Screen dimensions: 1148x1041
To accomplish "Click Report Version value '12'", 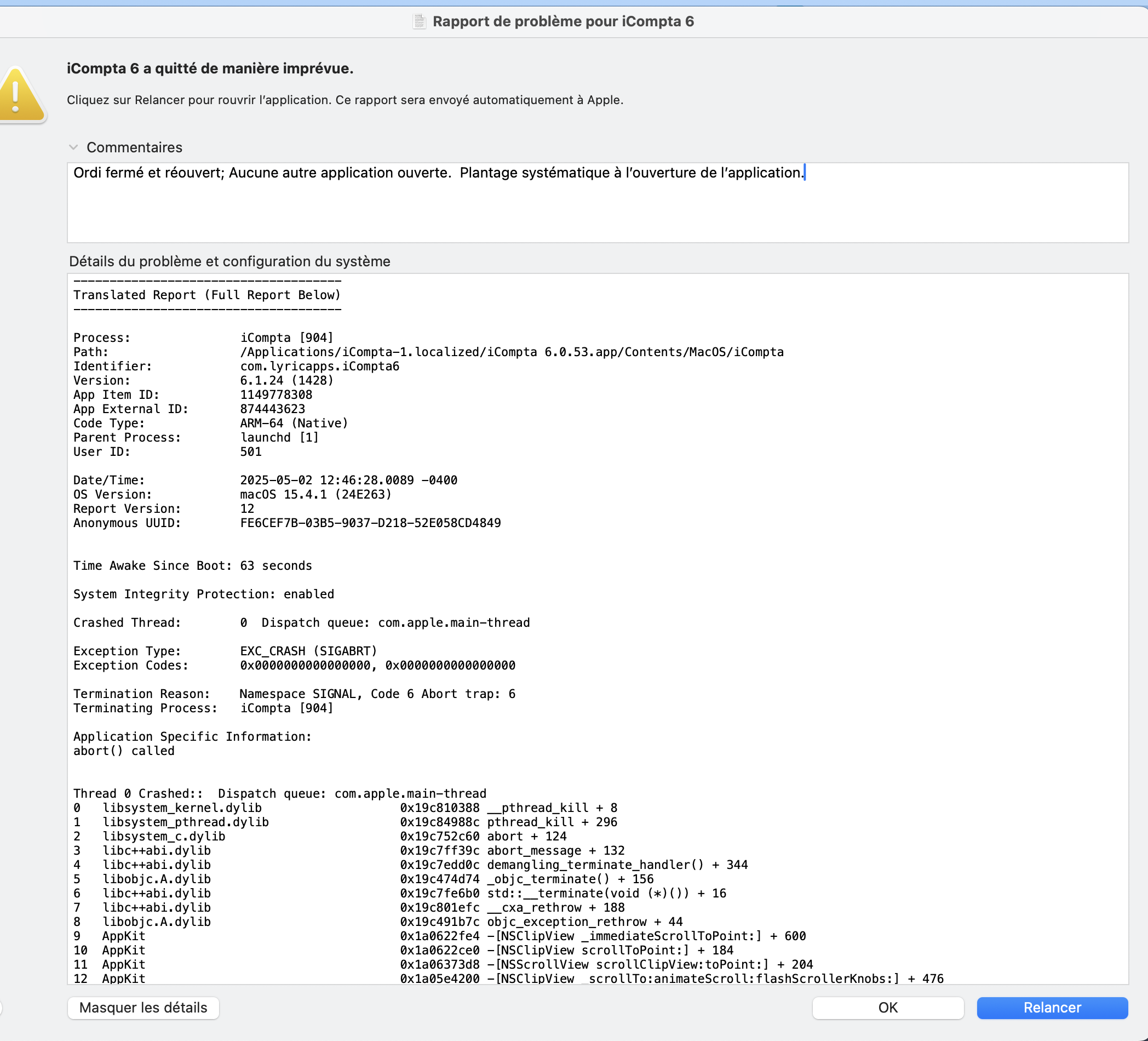I will [x=247, y=509].
